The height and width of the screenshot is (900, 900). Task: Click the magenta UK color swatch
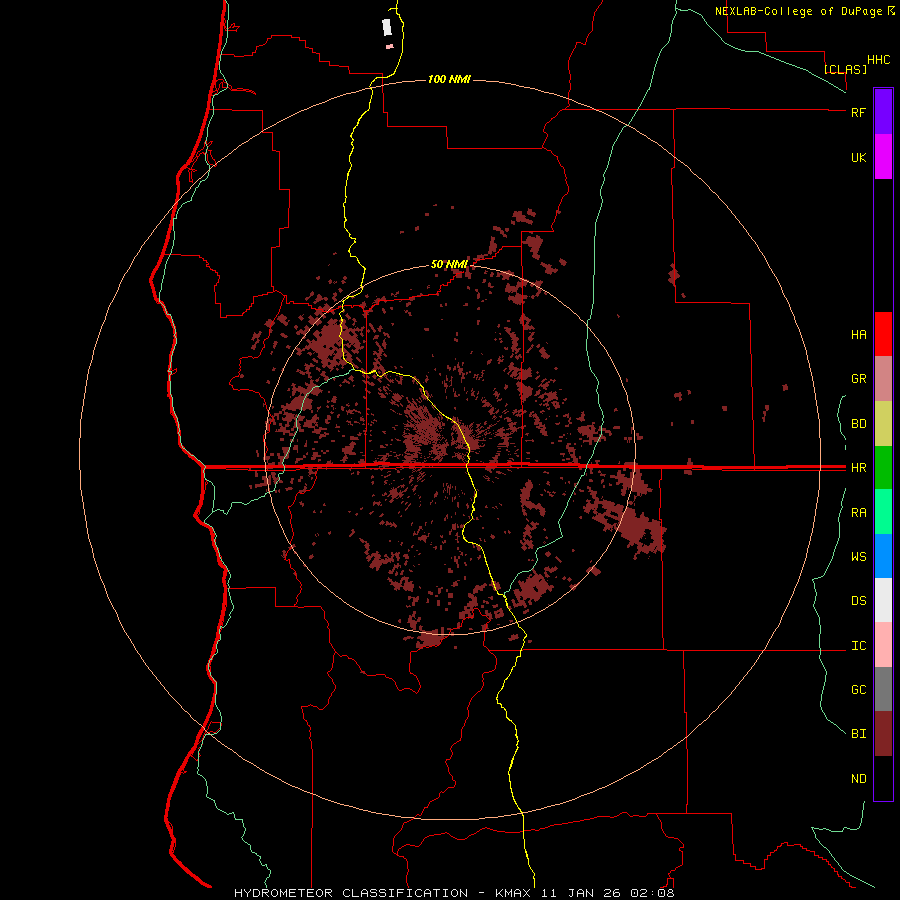(883, 157)
